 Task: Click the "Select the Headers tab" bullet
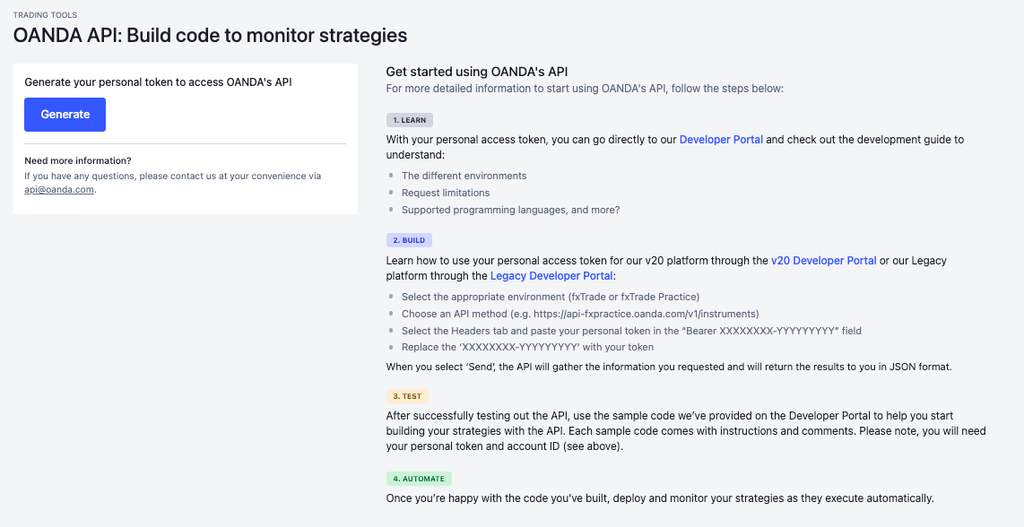(x=631, y=331)
